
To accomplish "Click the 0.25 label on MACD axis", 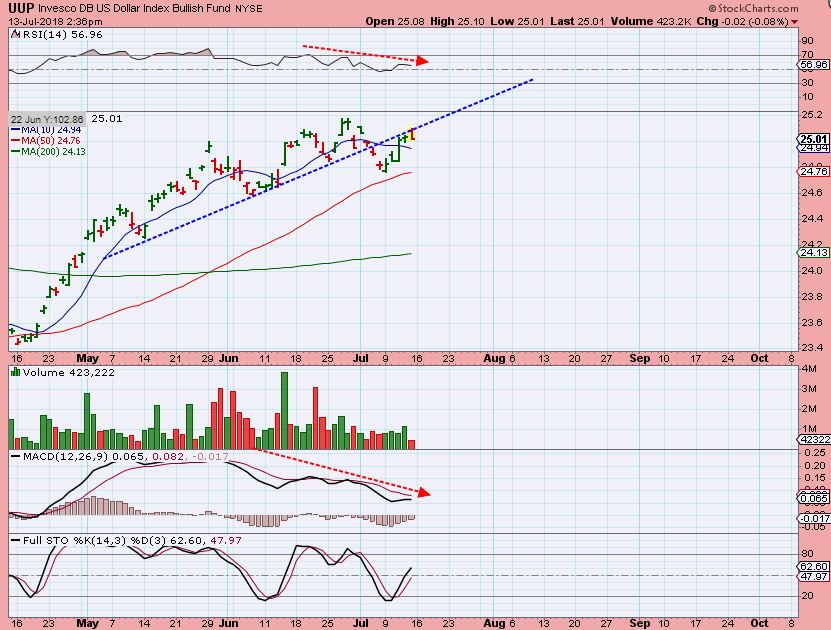I will tap(814, 452).
